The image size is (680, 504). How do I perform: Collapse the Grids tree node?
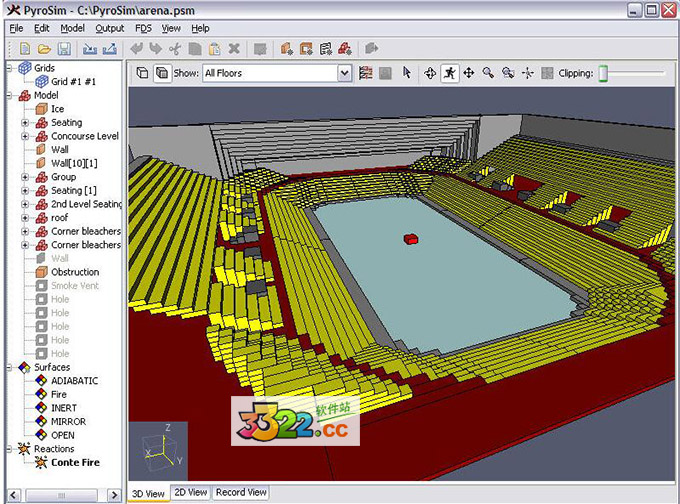click(10, 68)
